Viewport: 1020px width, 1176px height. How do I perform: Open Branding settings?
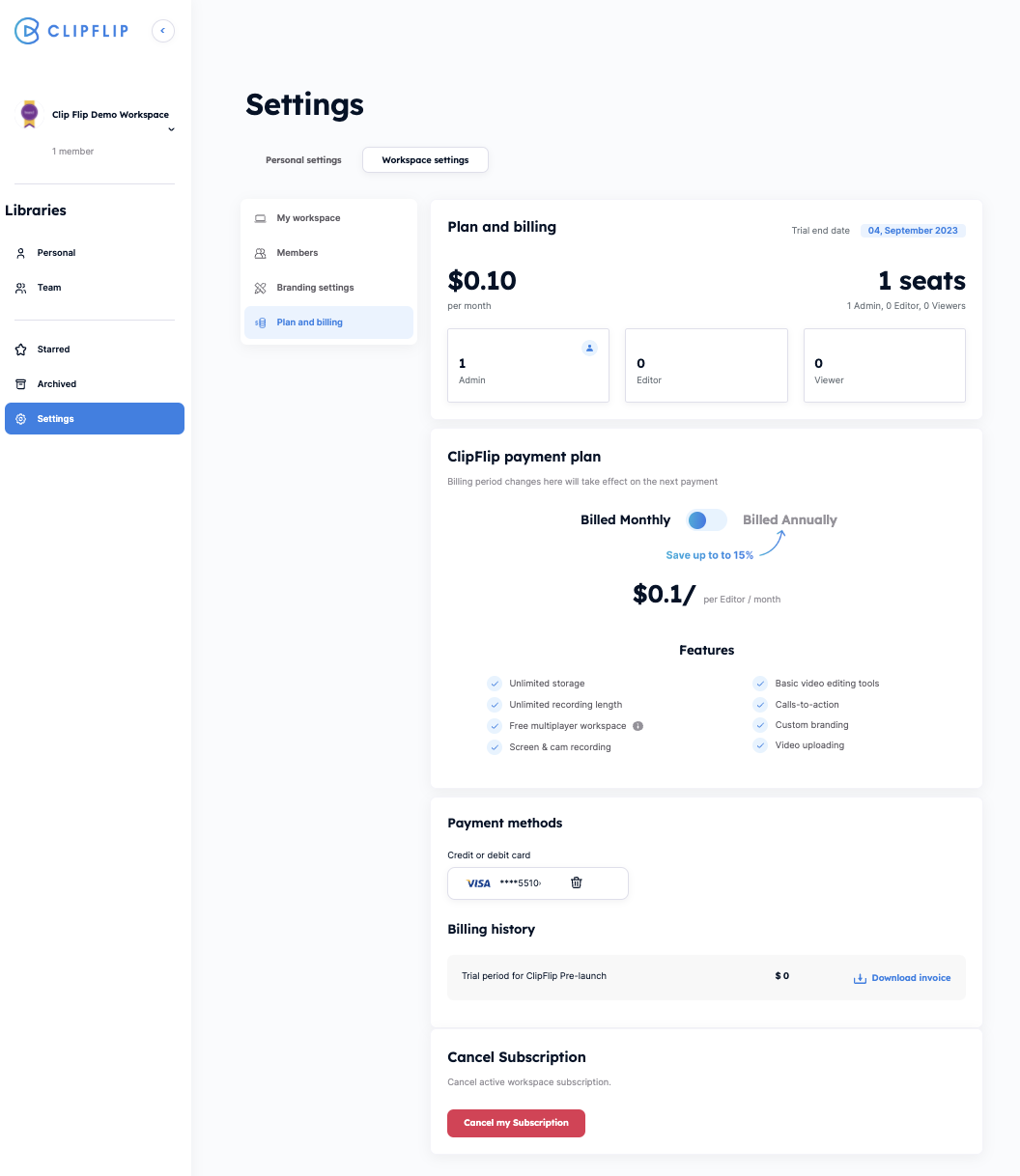pos(328,288)
